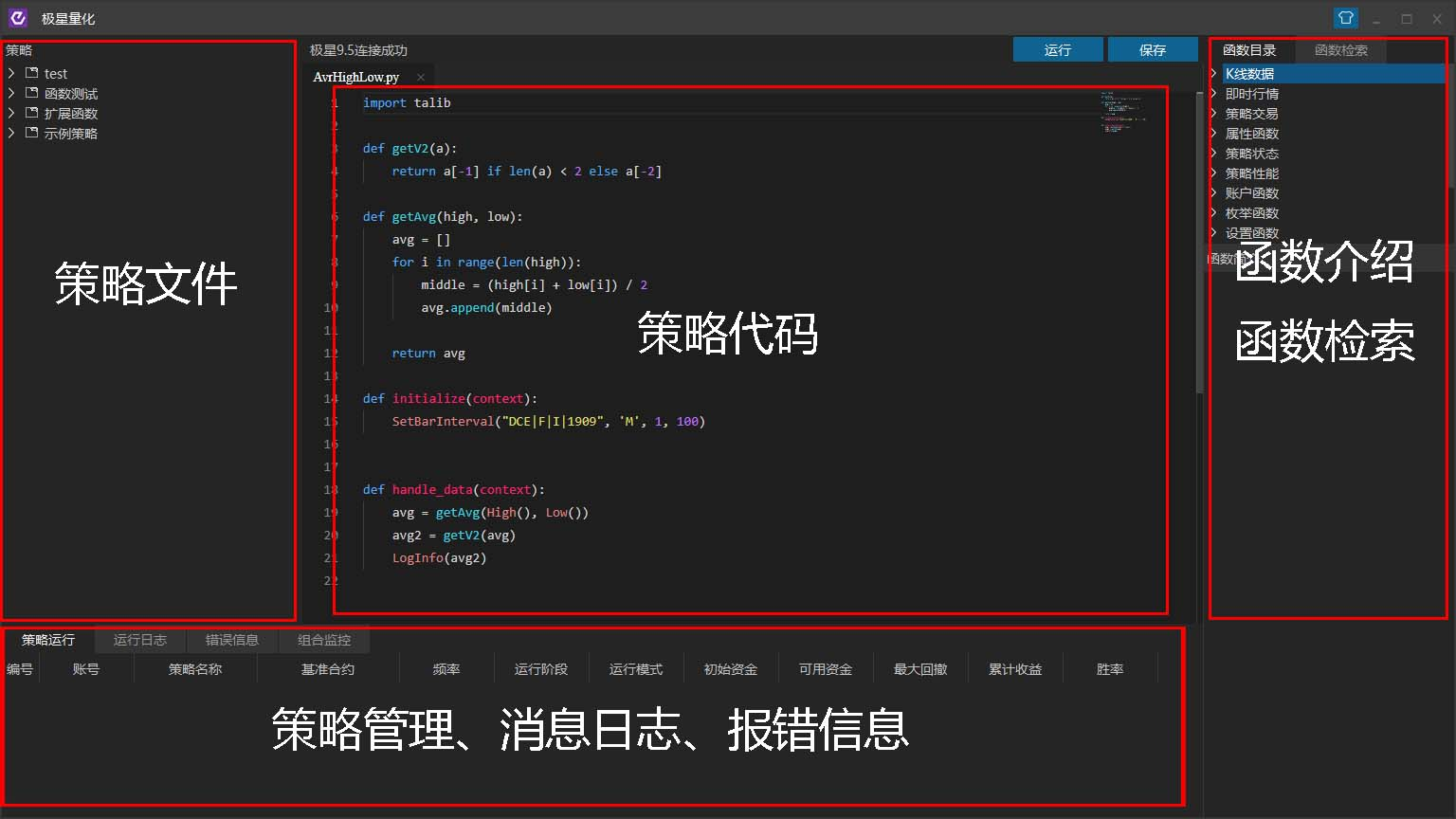Click the 基准合约 column header
This screenshot has height=819, width=1456.
click(328, 669)
